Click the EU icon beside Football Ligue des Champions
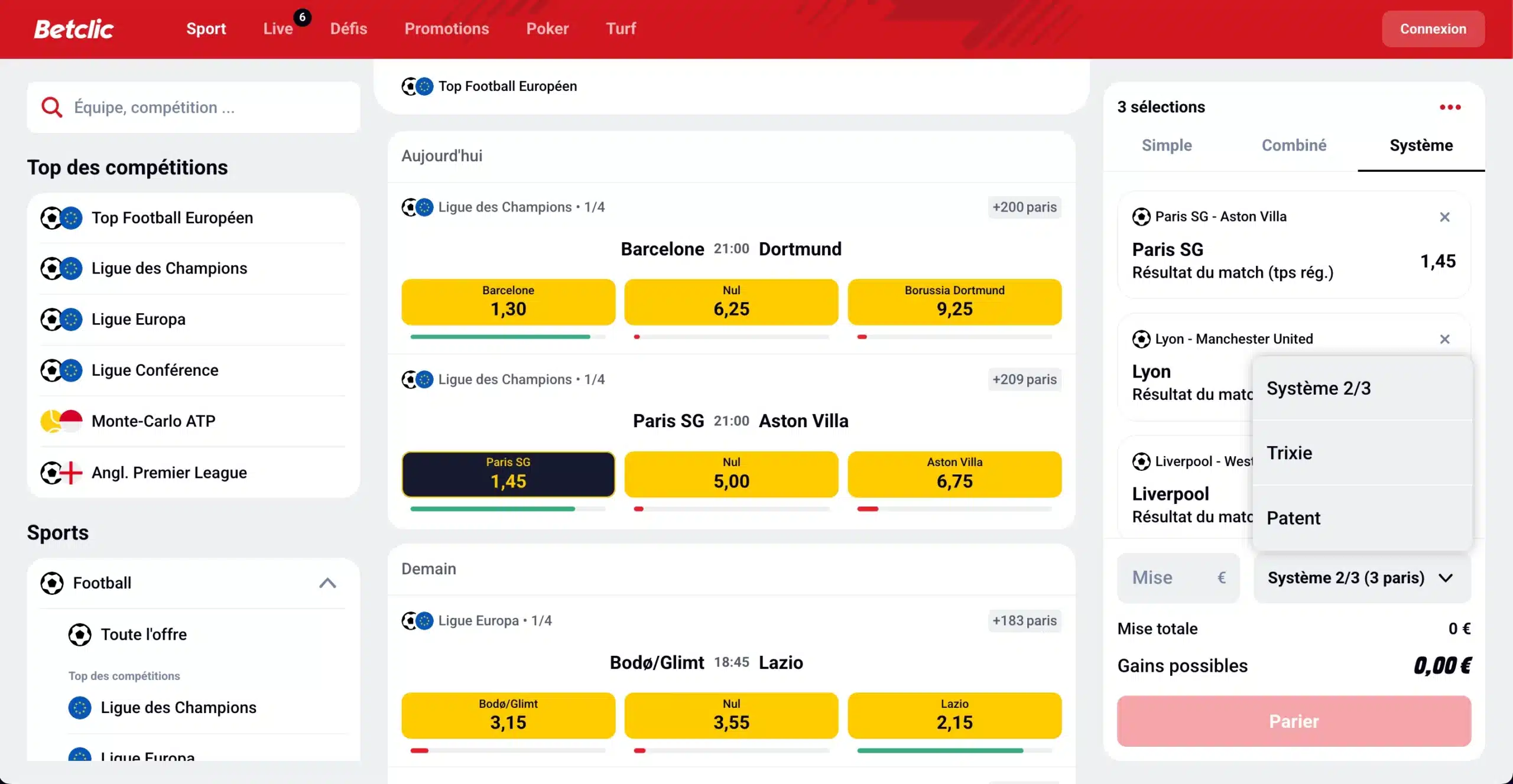Image resolution: width=1513 pixels, height=784 pixels. click(80, 708)
